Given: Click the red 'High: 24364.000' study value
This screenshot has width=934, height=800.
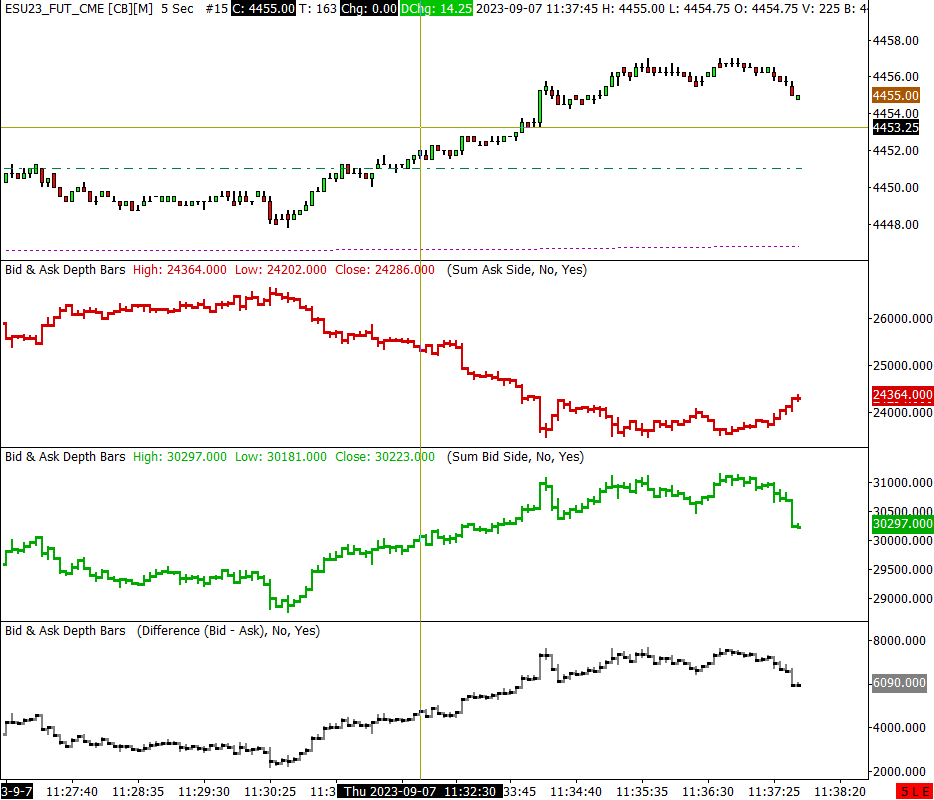Looking at the screenshot, I should coord(179,270).
